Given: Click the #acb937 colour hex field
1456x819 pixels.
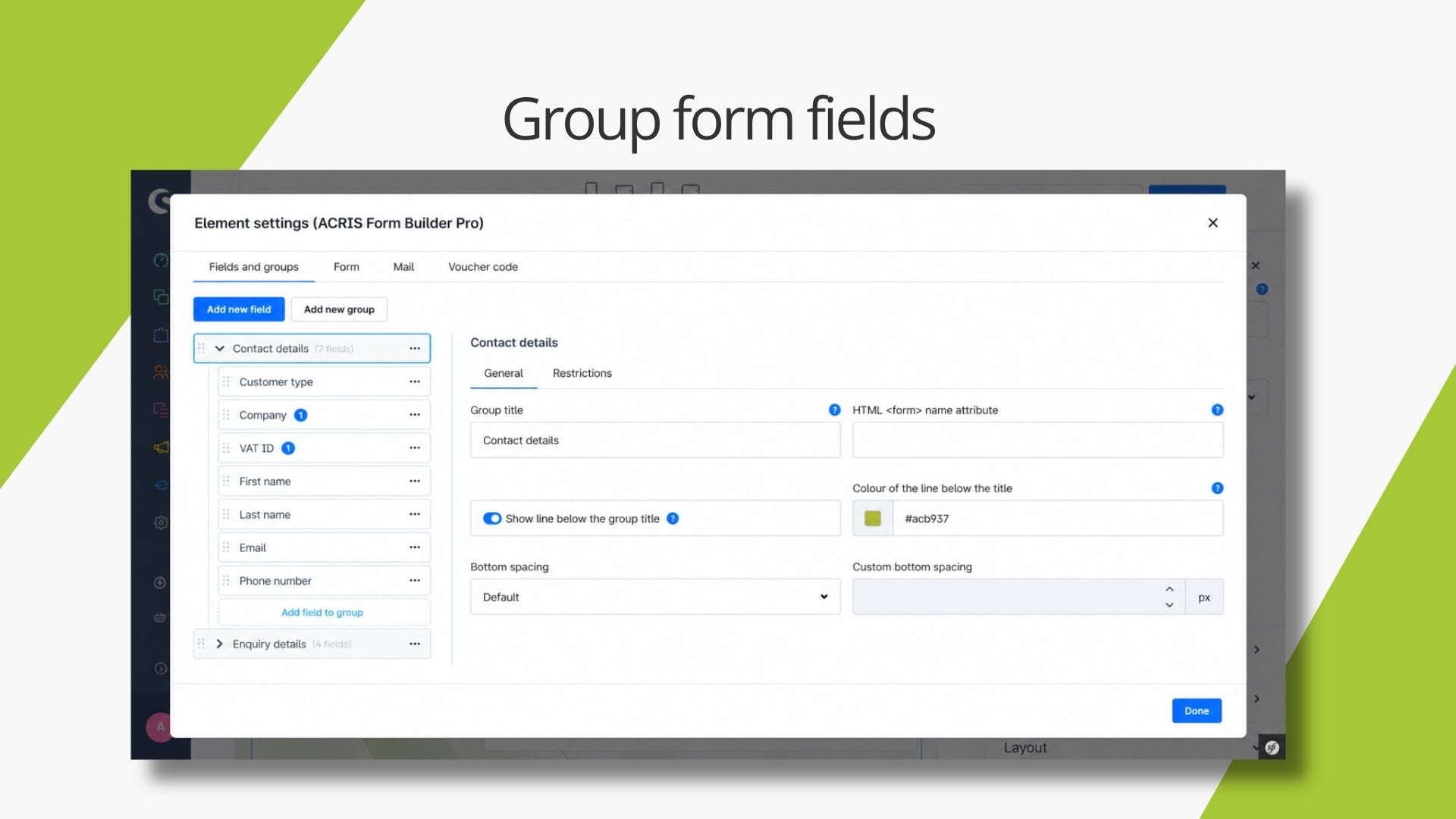Looking at the screenshot, I should (x=1058, y=519).
